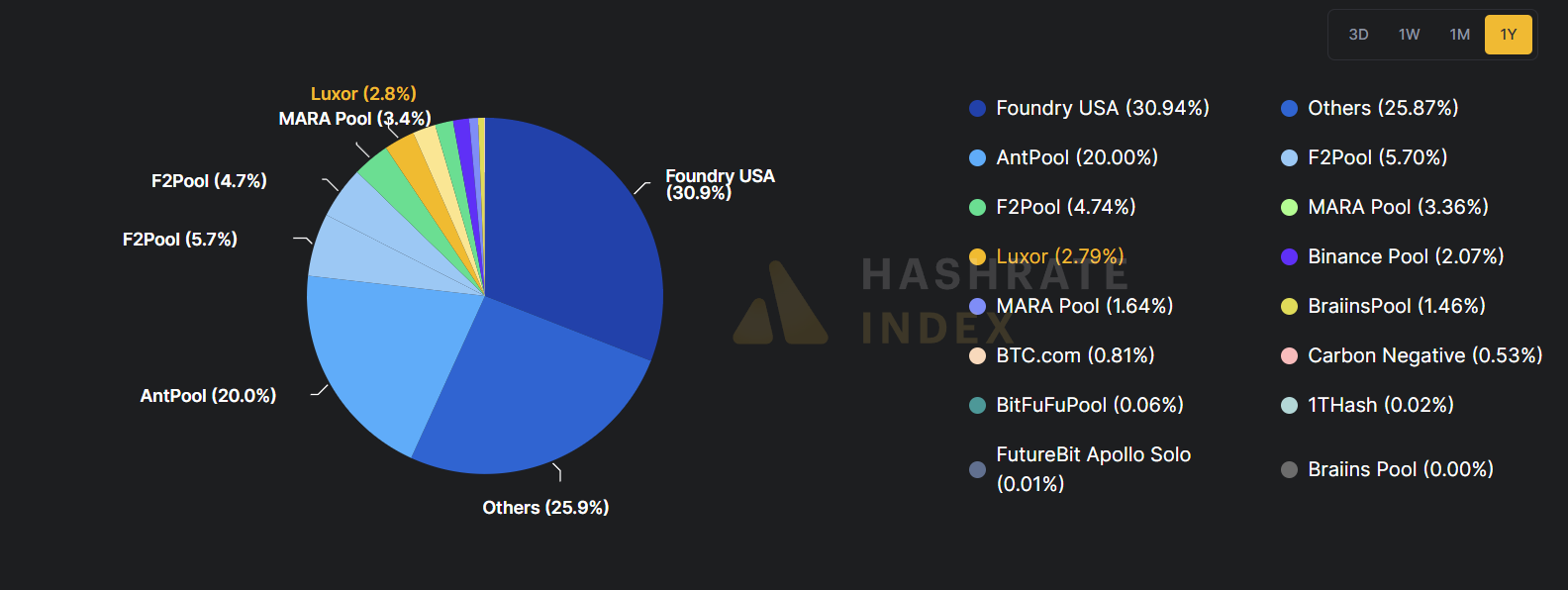Screen dimensions: 1568x590
Task: Click 1THash legend marker dot
Action: tap(1289, 405)
